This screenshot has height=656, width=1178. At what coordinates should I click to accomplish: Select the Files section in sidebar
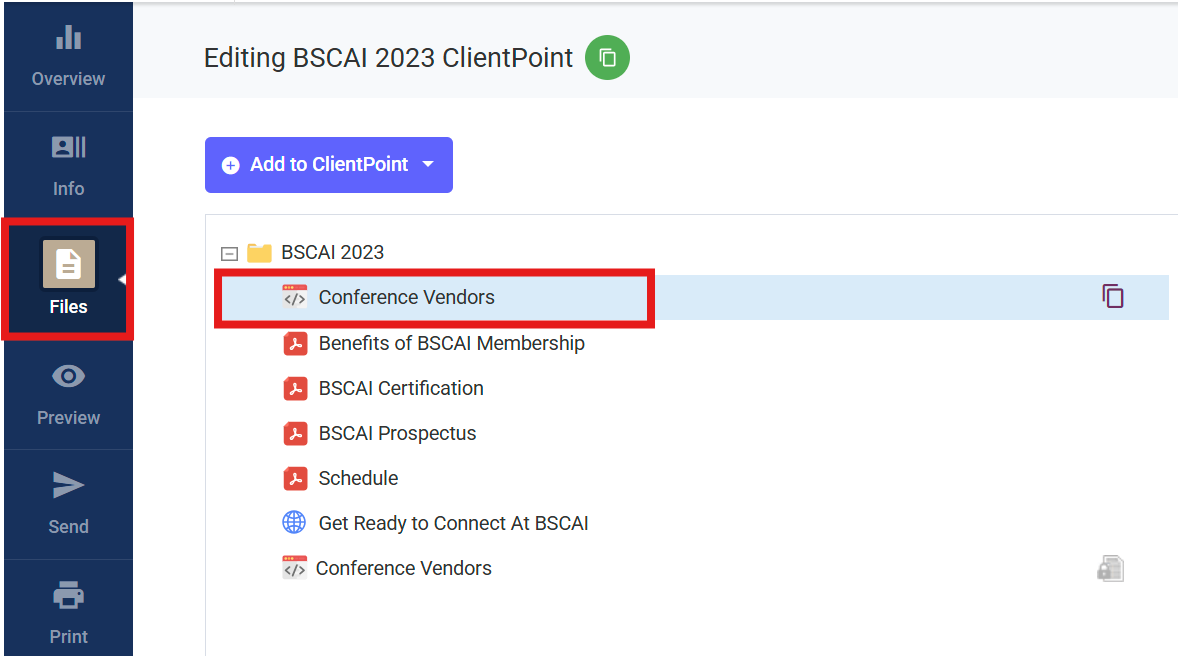(68, 278)
